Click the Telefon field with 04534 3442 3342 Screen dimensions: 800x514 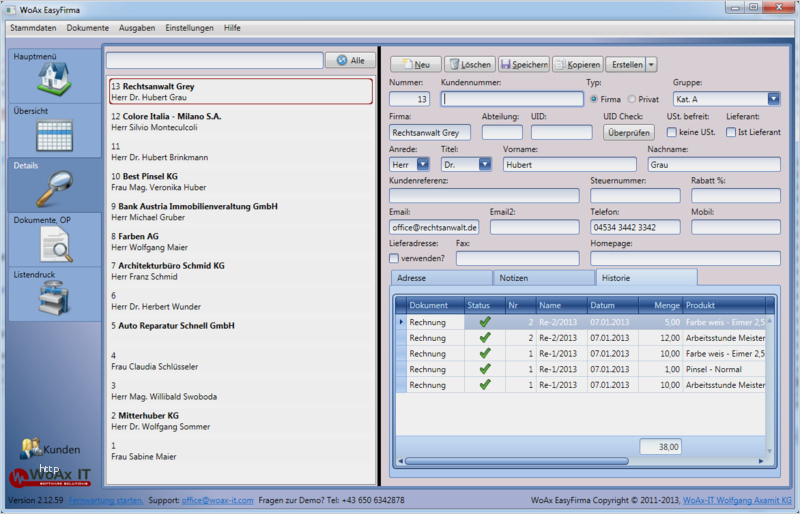[635, 227]
